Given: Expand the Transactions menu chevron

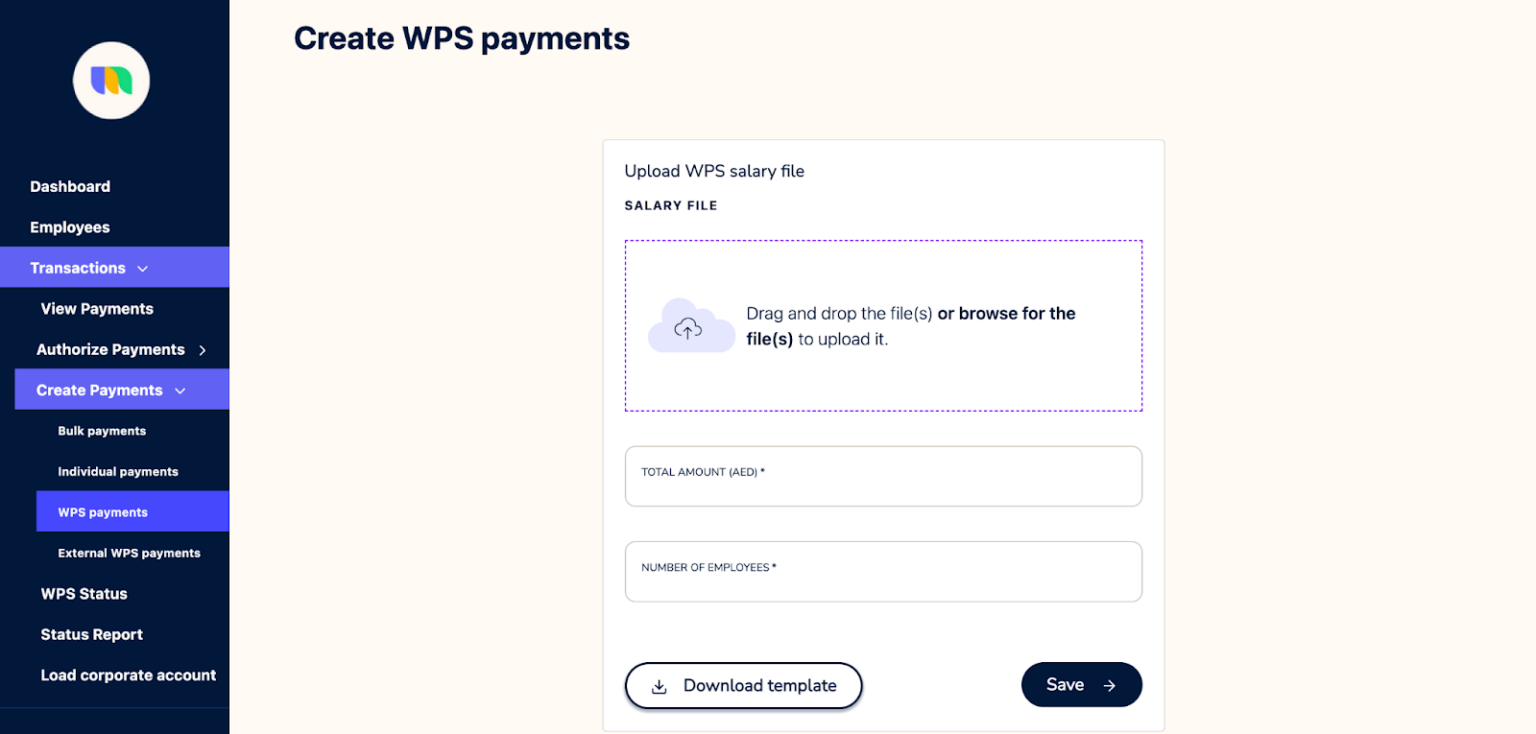Looking at the screenshot, I should point(143,268).
